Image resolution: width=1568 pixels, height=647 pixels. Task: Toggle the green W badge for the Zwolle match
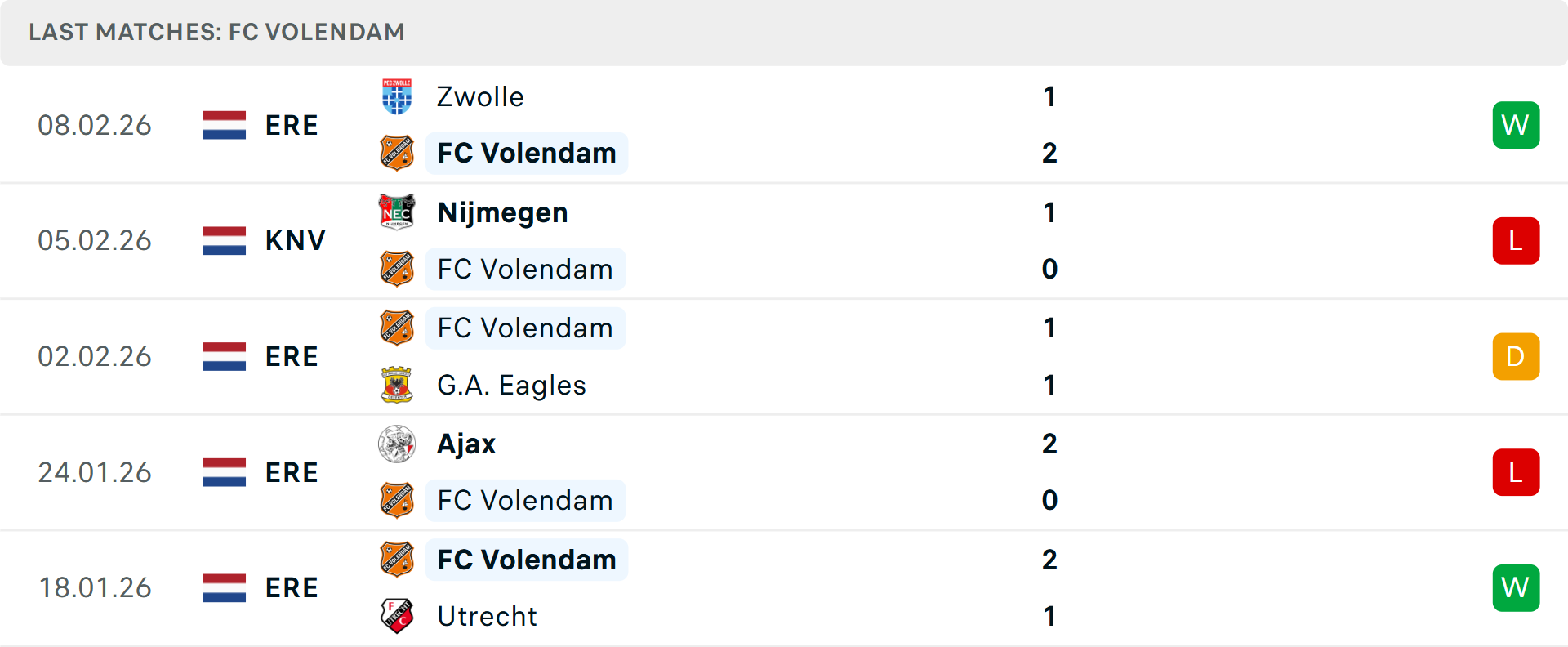click(1516, 124)
